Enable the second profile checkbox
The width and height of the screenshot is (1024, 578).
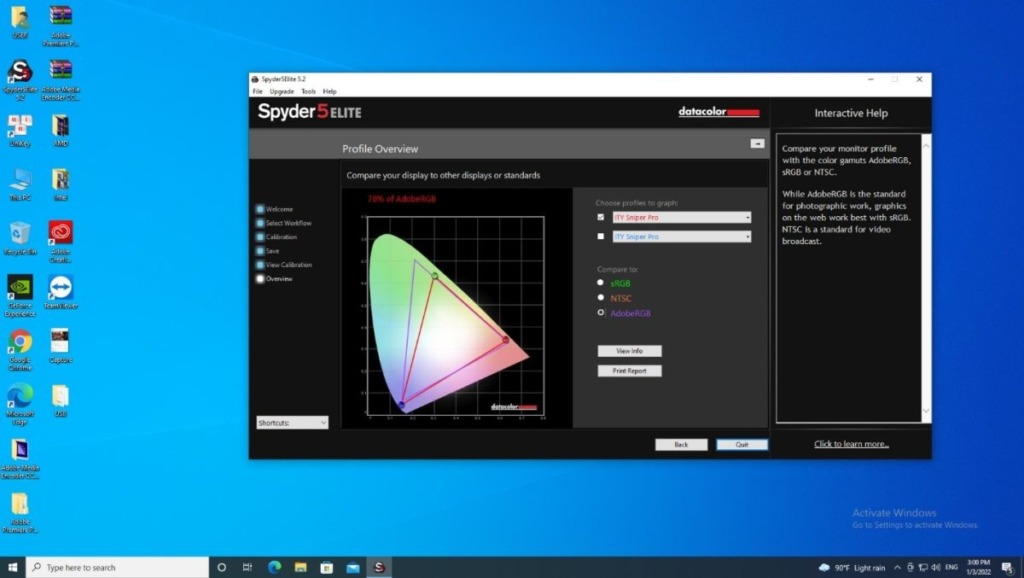tap(600, 237)
